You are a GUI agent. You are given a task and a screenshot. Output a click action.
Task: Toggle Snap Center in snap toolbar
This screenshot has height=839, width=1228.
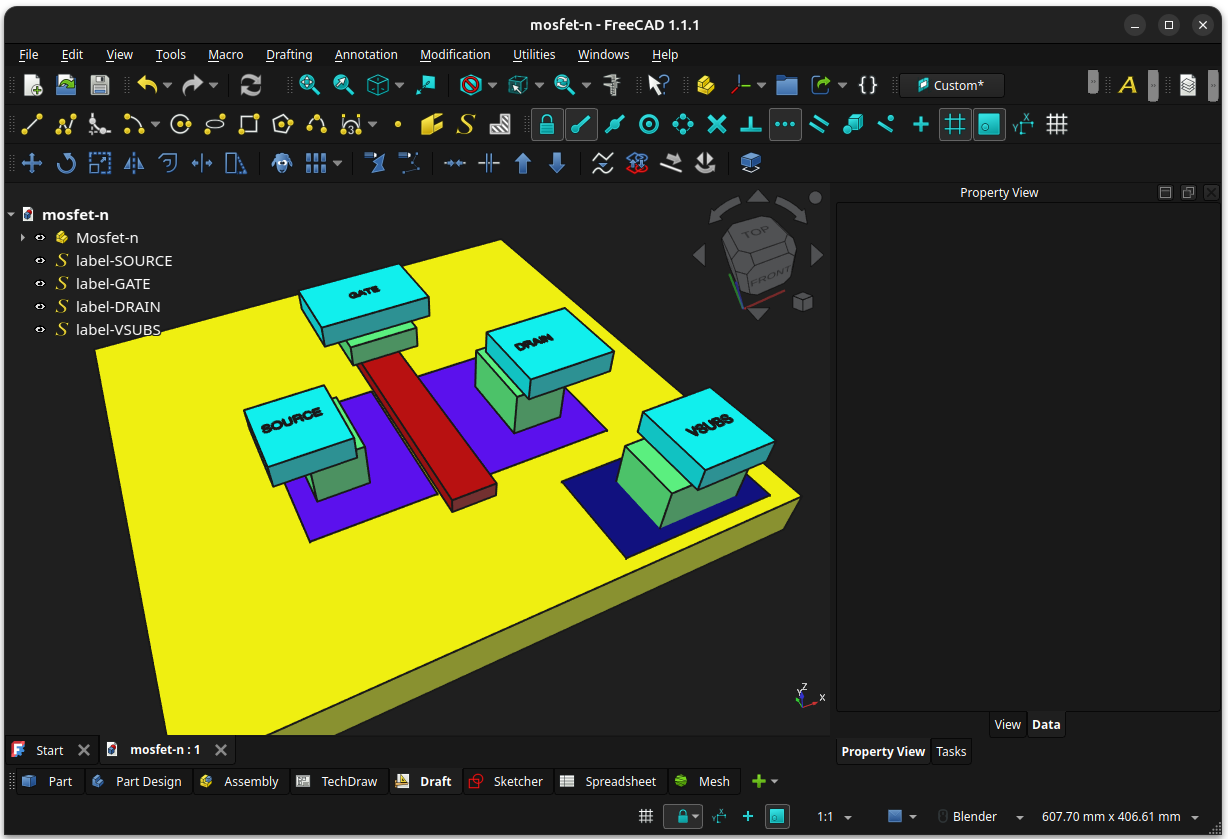(649, 124)
